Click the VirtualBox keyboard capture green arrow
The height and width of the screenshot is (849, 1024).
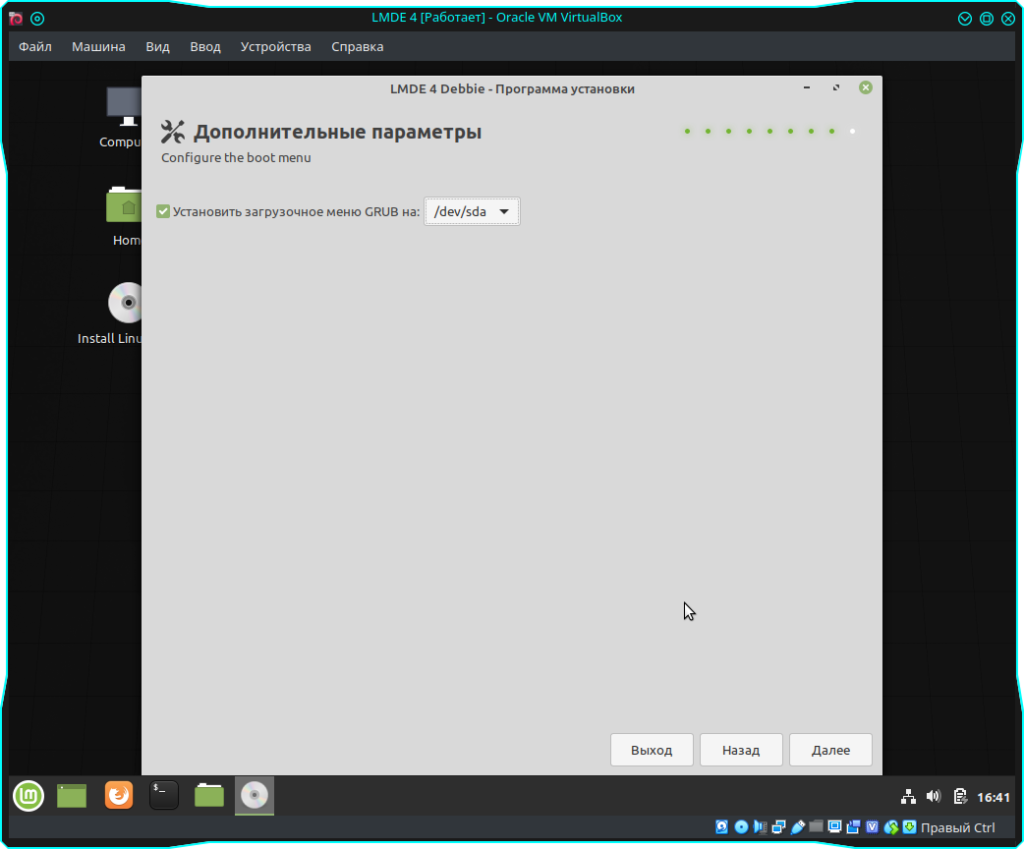pyautogui.click(x=909, y=827)
